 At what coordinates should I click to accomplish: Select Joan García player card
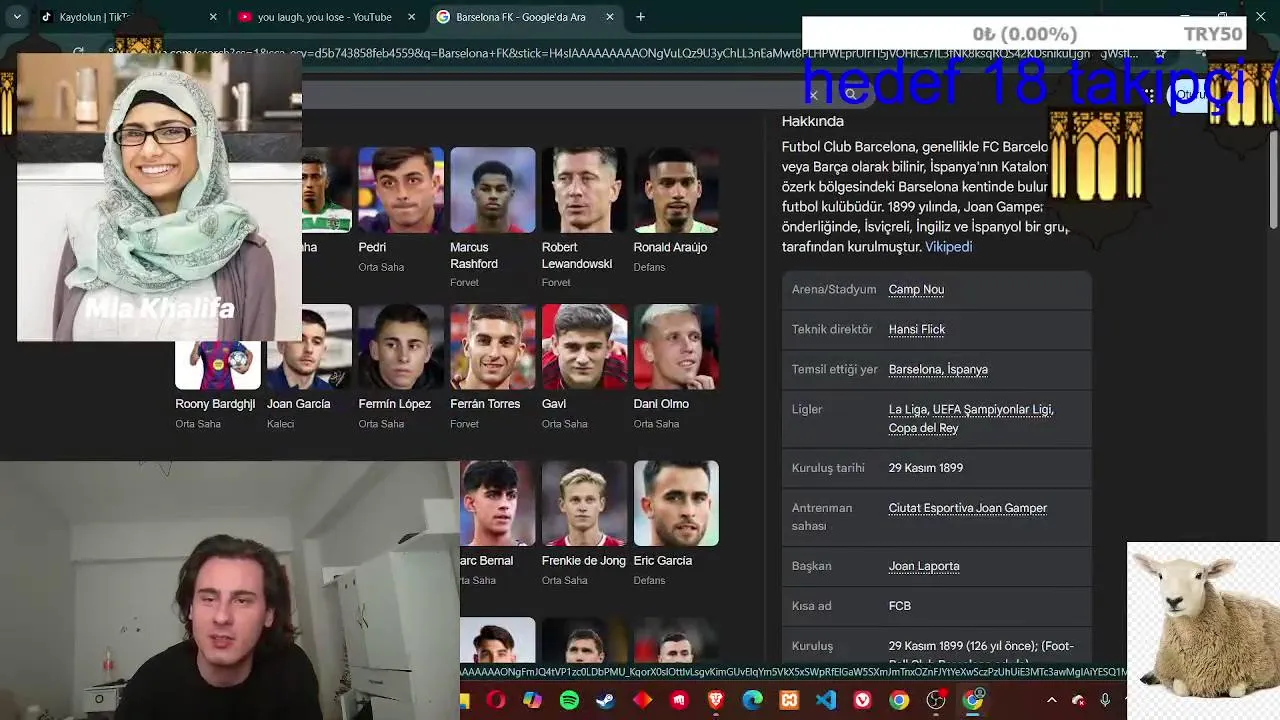(x=309, y=367)
